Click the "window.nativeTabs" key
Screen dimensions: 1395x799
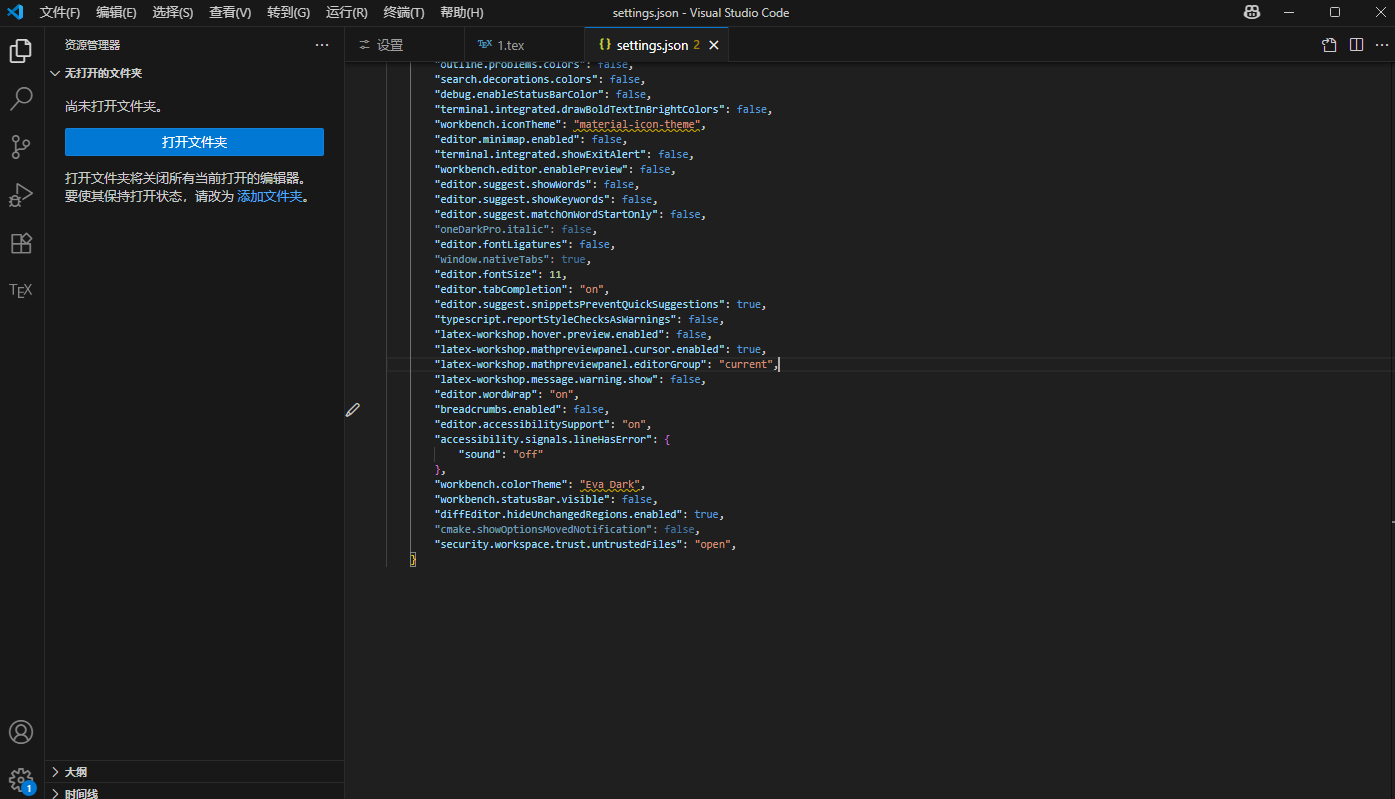tap(494, 260)
